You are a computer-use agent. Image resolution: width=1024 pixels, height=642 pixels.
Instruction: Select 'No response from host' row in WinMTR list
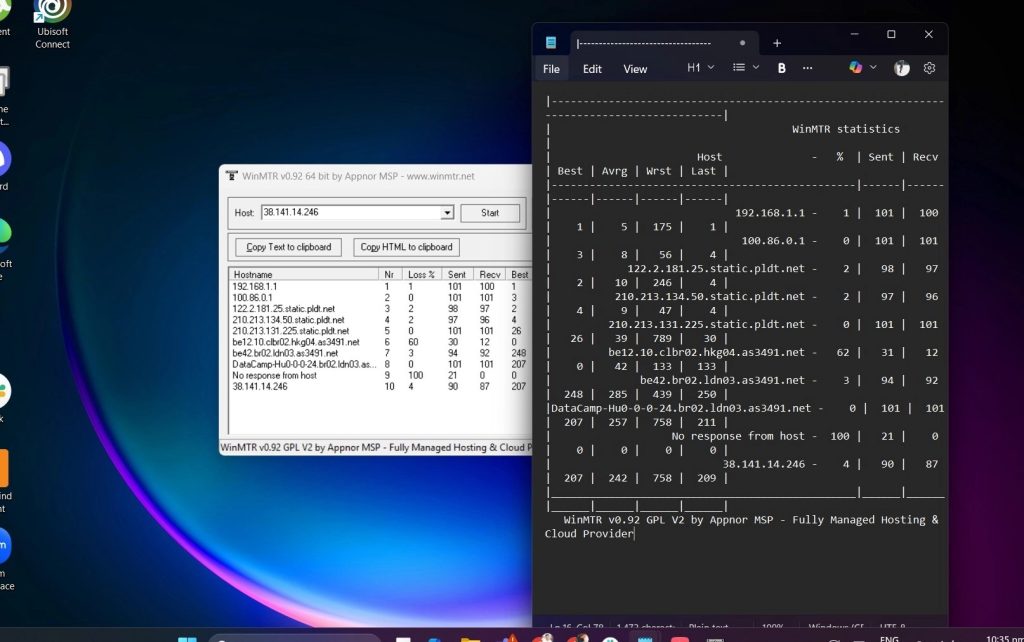click(x=381, y=376)
